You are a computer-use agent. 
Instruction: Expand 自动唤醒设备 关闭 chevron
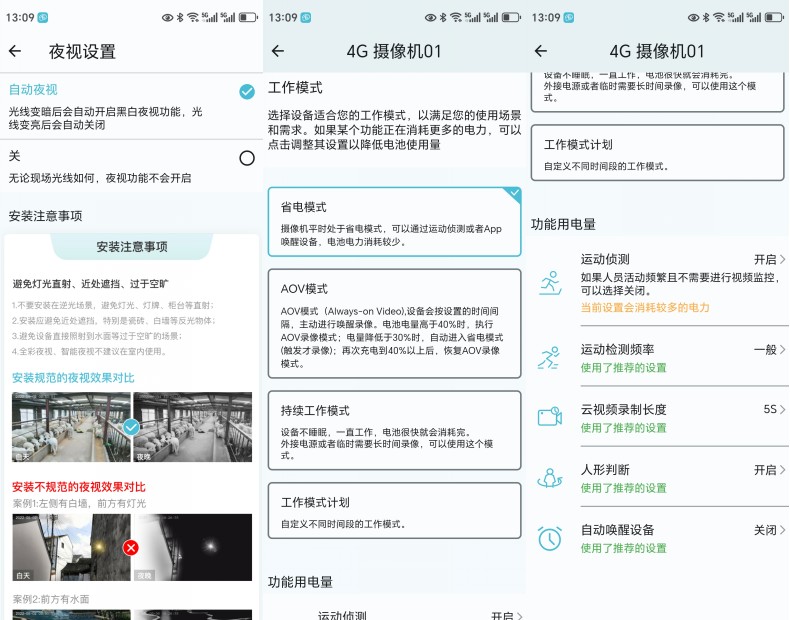click(782, 530)
